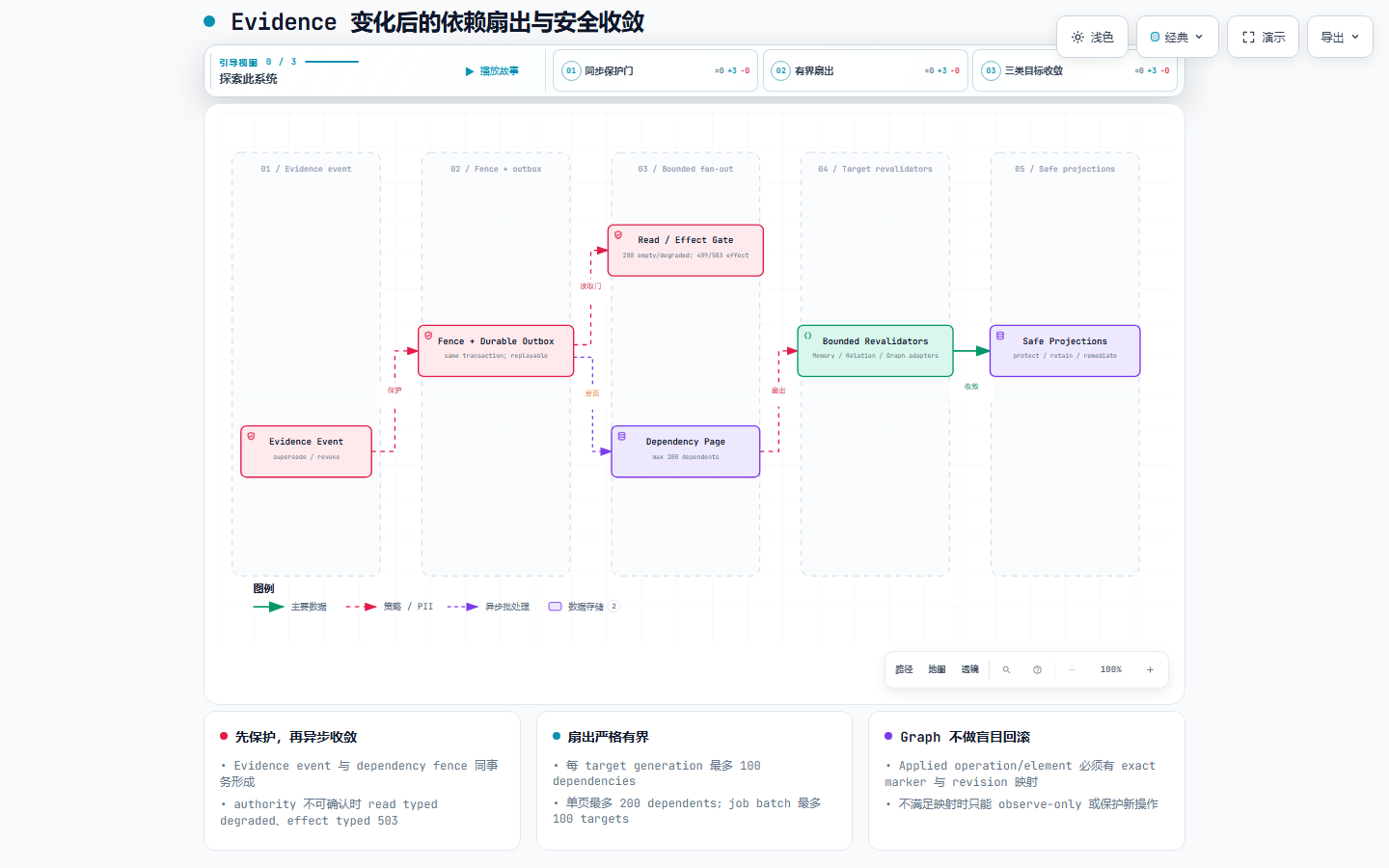1389x868 pixels.
Task: Toggle 数据存储 legend filter
Action: click(x=583, y=607)
